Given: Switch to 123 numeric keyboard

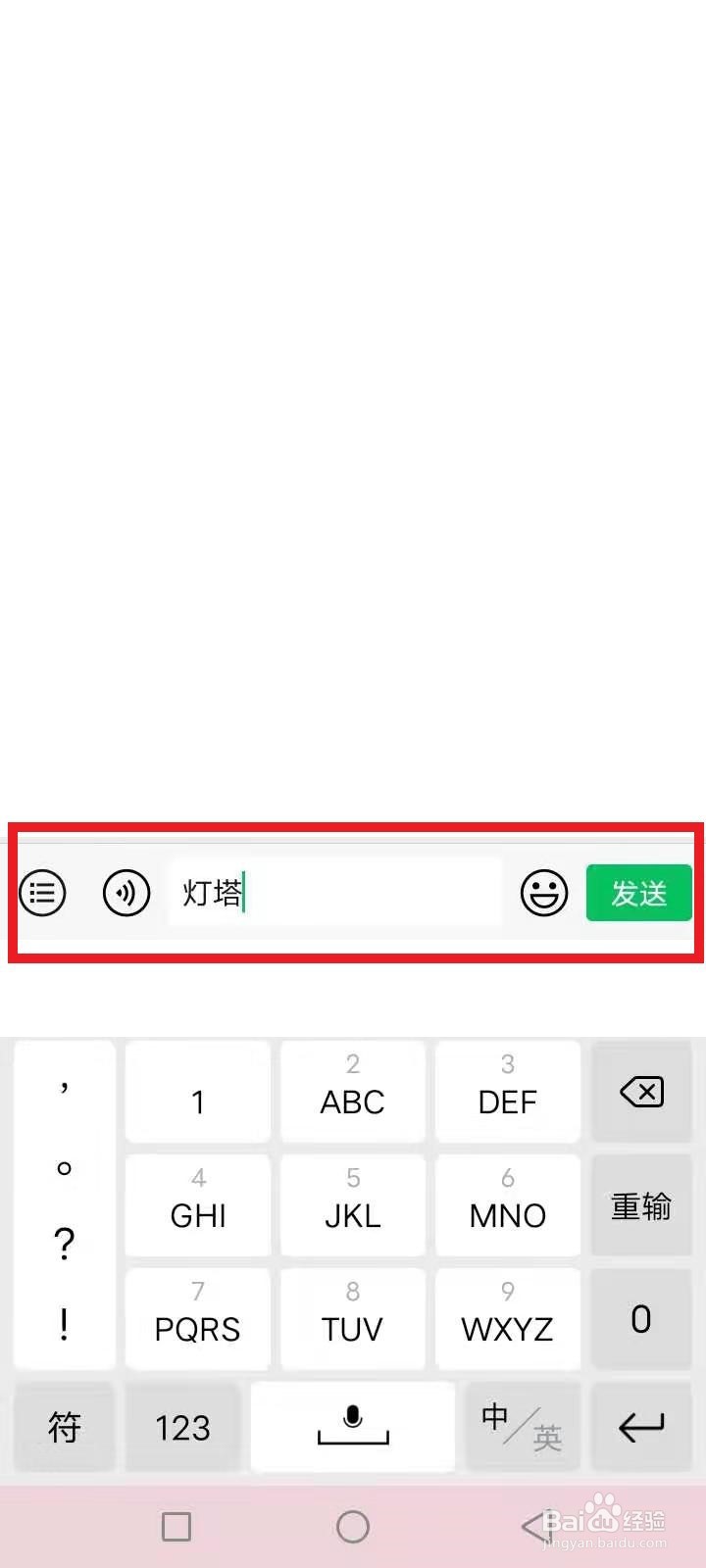Looking at the screenshot, I should point(182,1427).
